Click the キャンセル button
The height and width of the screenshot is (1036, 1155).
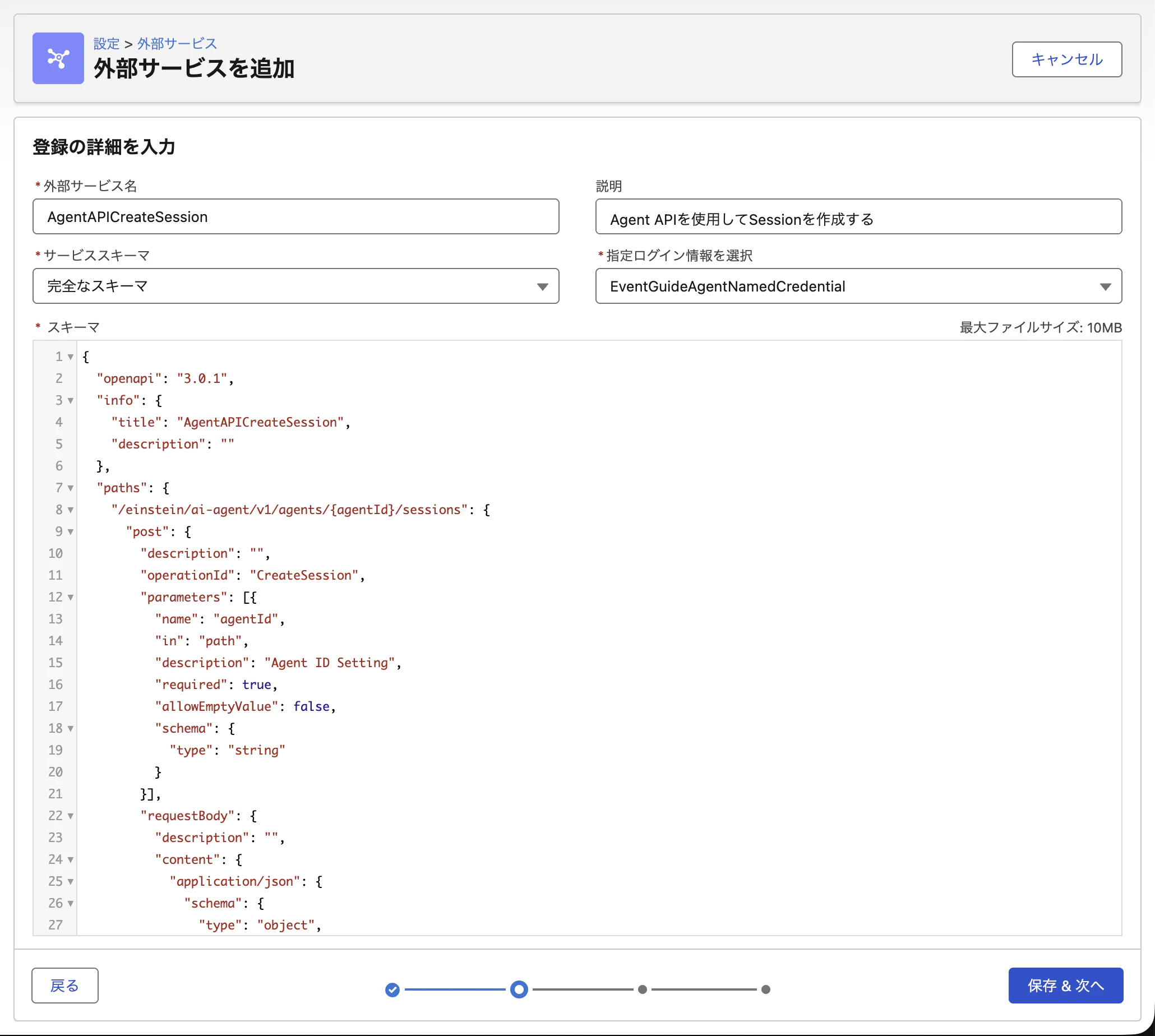click(1066, 59)
